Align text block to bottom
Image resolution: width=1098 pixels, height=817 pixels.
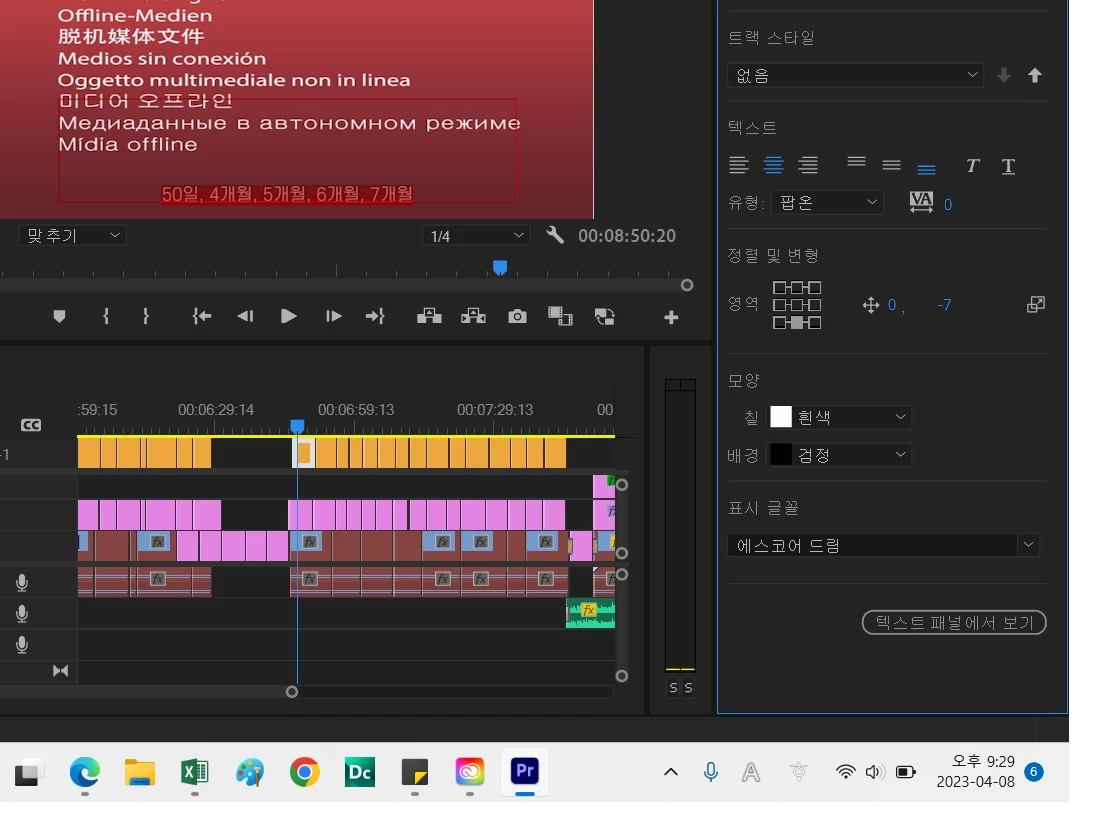[x=926, y=169]
